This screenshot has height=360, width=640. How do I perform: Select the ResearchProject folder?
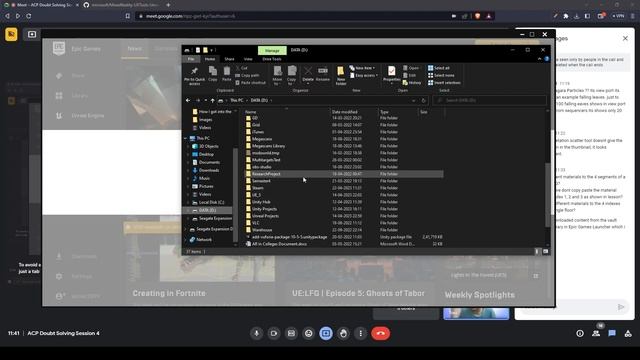coord(343,174)
